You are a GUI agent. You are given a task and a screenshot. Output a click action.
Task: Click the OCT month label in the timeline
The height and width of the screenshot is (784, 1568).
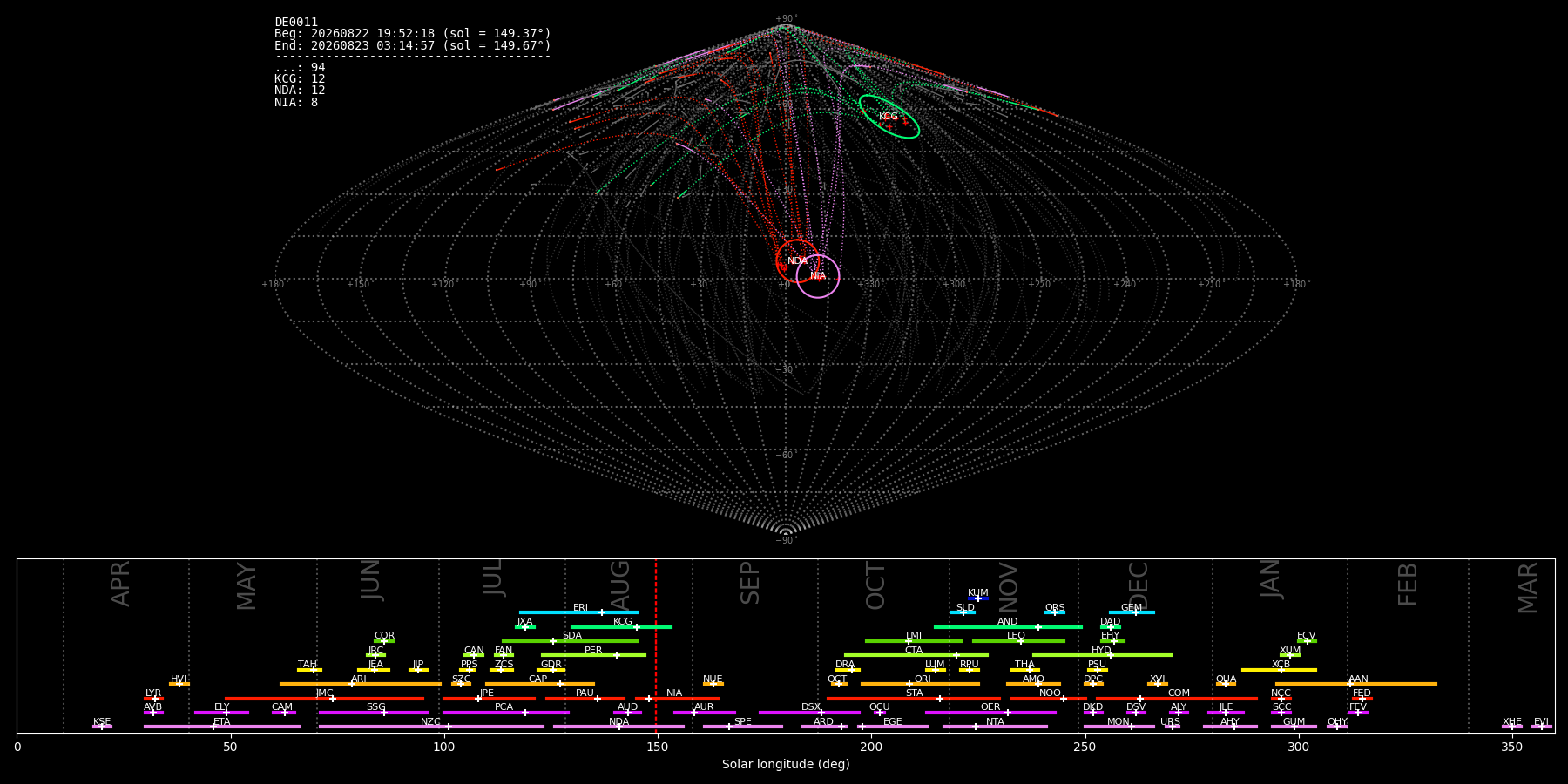click(x=875, y=586)
